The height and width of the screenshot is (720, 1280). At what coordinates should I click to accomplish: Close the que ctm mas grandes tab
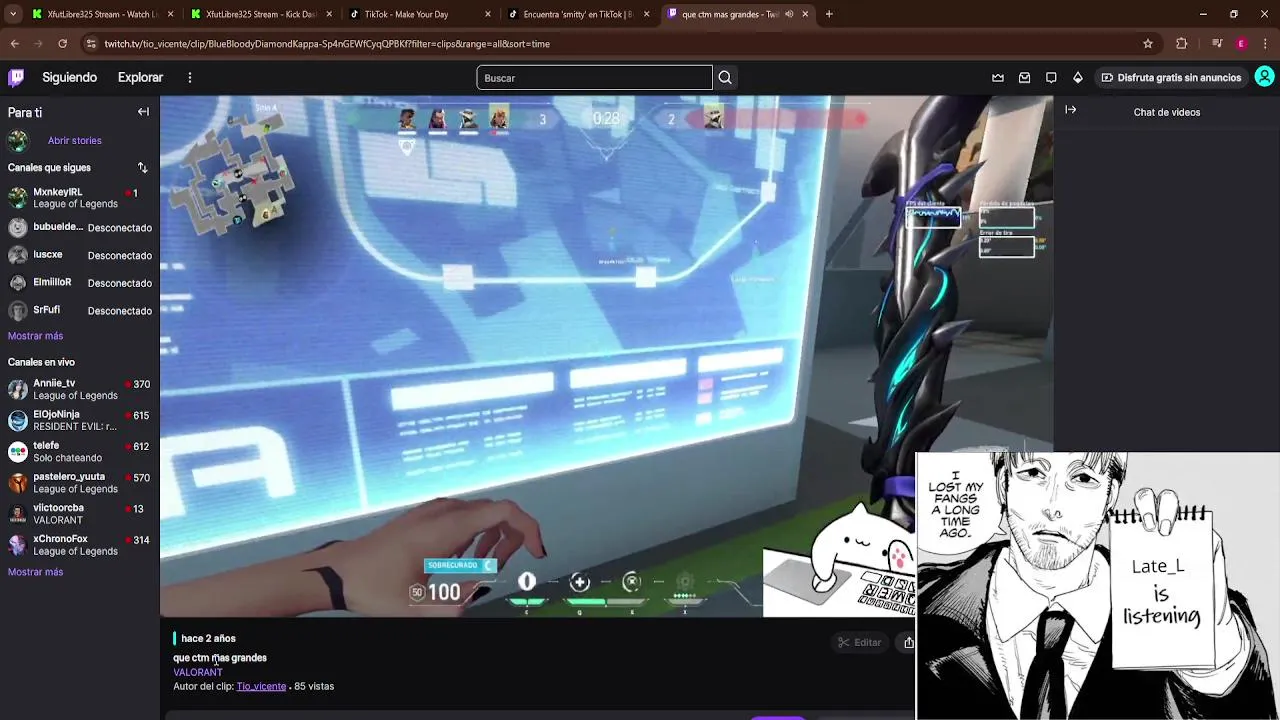pyautogui.click(x=805, y=14)
